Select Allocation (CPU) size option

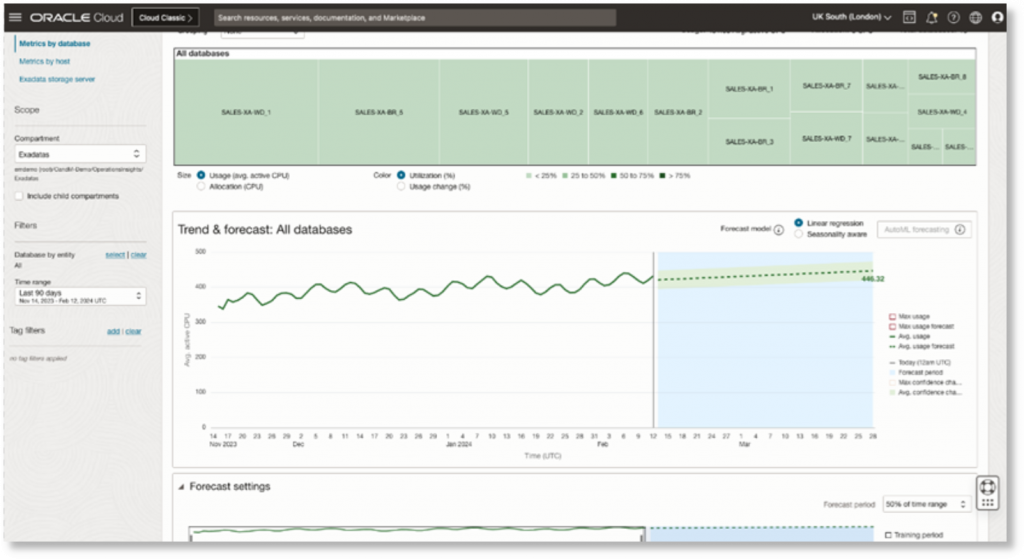click(202, 186)
